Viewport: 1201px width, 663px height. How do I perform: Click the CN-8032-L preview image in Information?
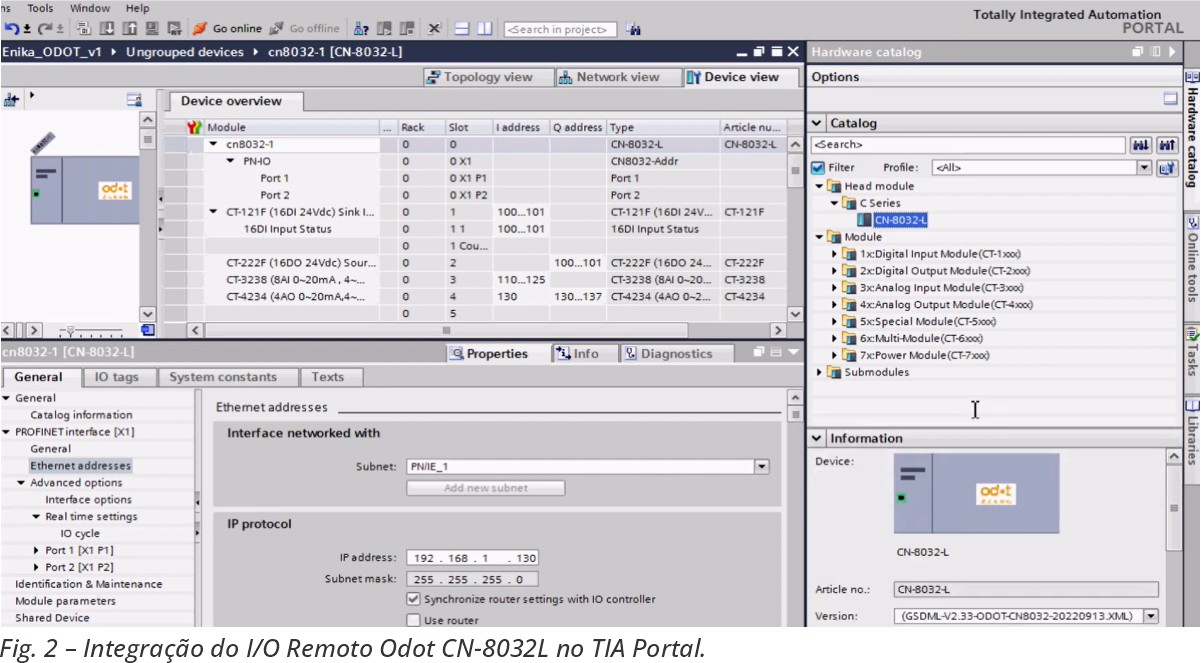click(x=976, y=494)
